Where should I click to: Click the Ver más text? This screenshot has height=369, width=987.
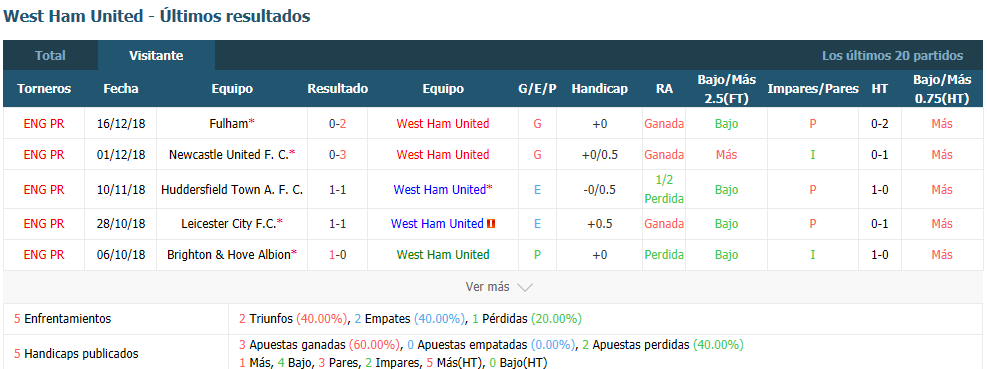click(487, 287)
